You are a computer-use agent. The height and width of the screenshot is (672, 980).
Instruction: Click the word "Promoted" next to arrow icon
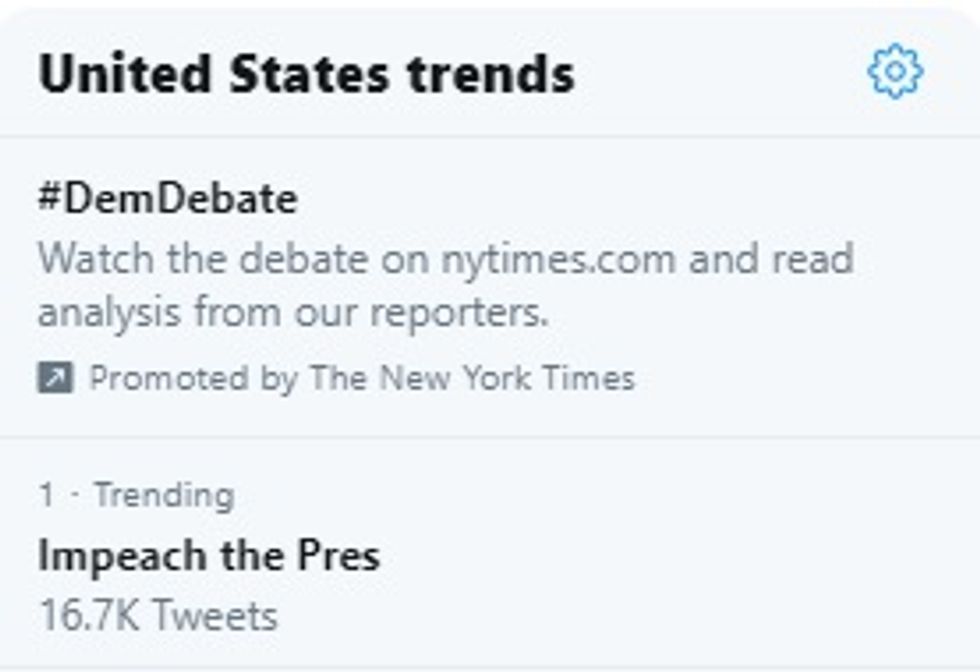(x=168, y=378)
